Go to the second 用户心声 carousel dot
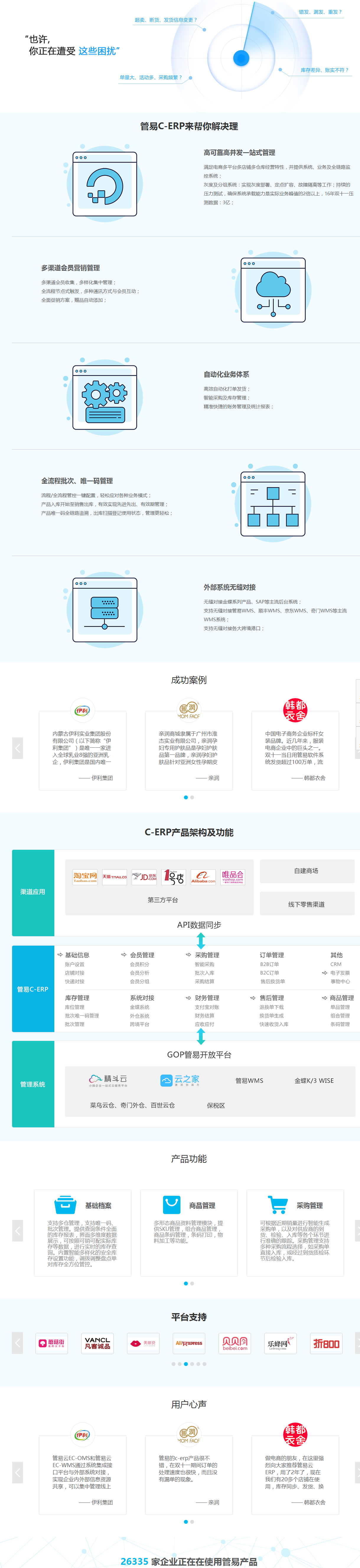Screen dimensions: 360x1568 click(x=192, y=1522)
